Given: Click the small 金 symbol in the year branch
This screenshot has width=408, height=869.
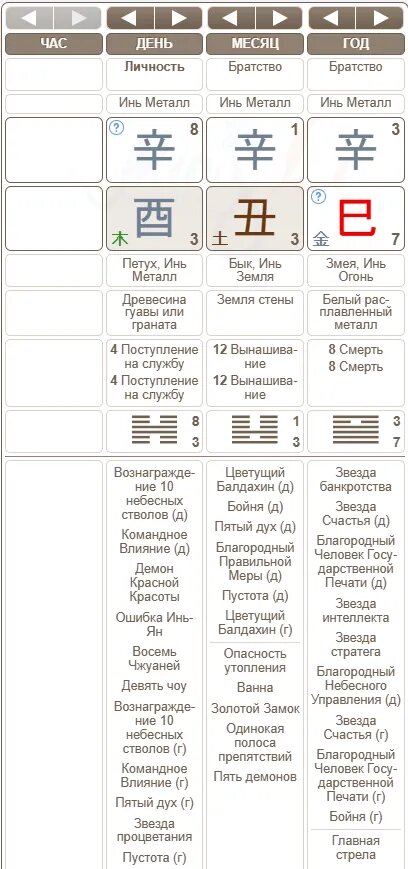Looking at the screenshot, I should pos(320,239).
